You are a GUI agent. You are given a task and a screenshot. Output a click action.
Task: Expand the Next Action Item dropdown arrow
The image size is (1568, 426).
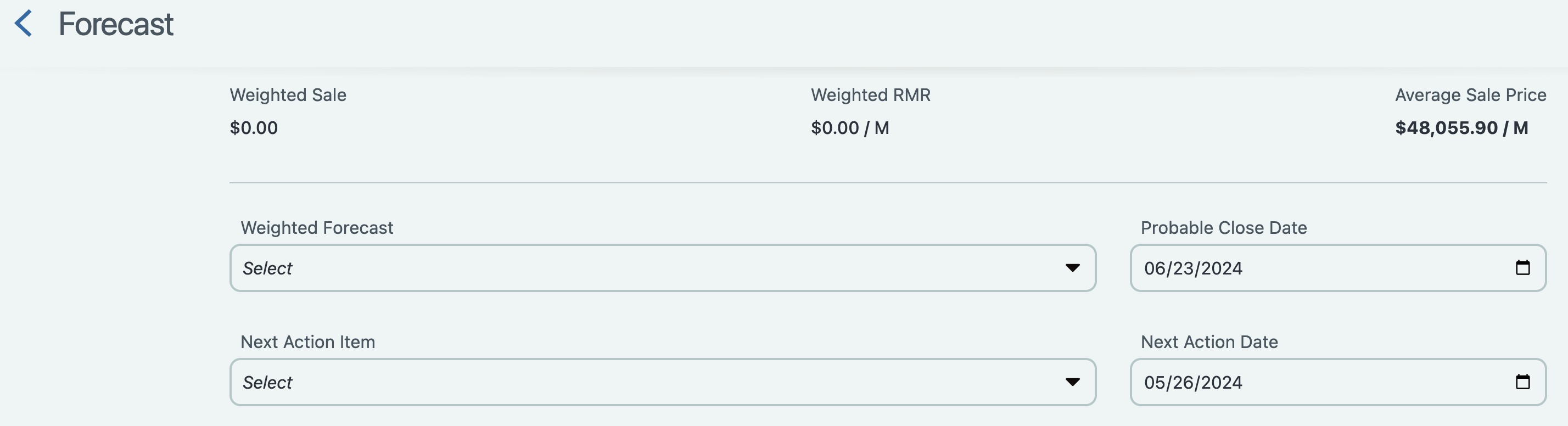click(x=1073, y=382)
